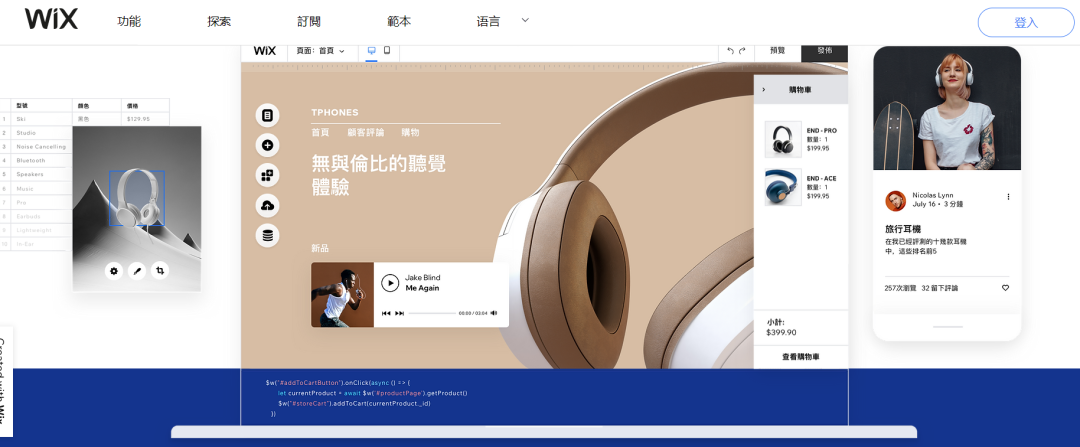Collapse the 購物車 cart panel arrow
The width and height of the screenshot is (1080, 447).
click(763, 90)
